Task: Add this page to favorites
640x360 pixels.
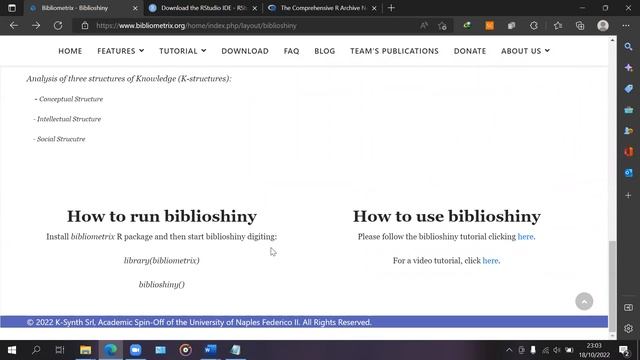Action: pos(442,26)
